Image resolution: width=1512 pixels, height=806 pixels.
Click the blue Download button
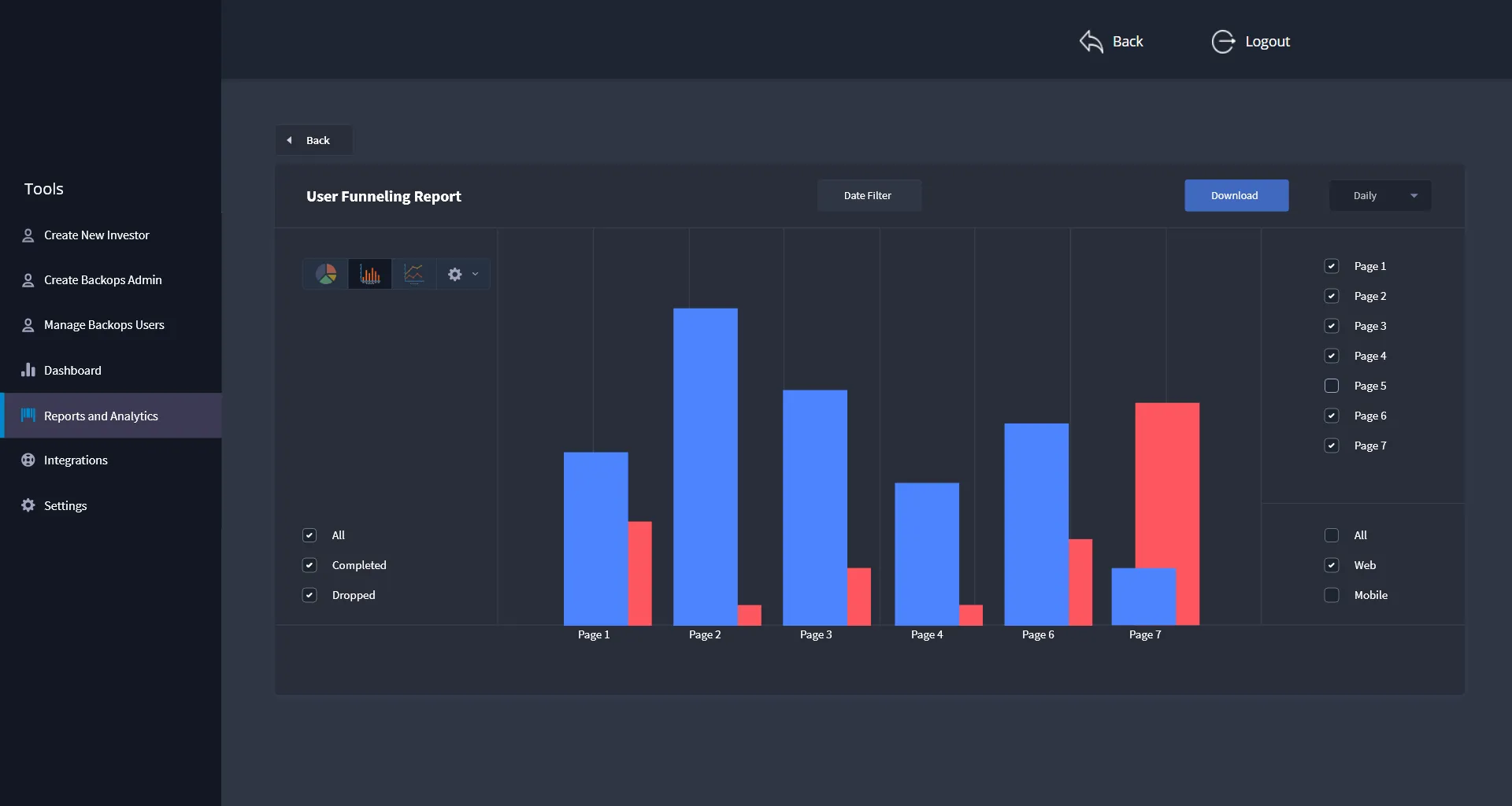click(1236, 196)
